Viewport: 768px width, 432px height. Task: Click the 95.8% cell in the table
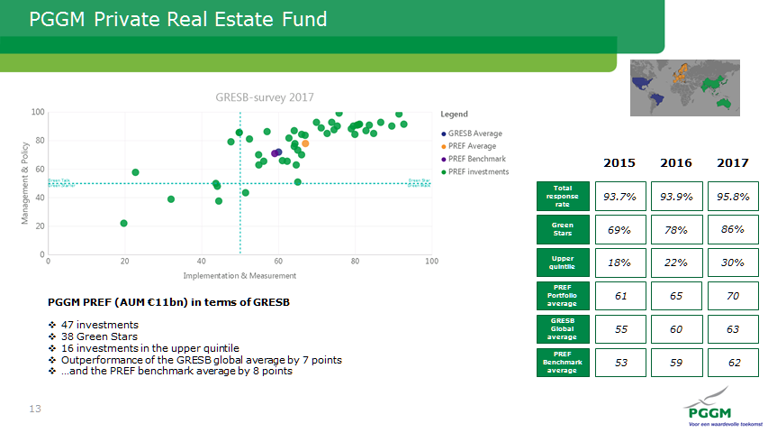(x=732, y=195)
